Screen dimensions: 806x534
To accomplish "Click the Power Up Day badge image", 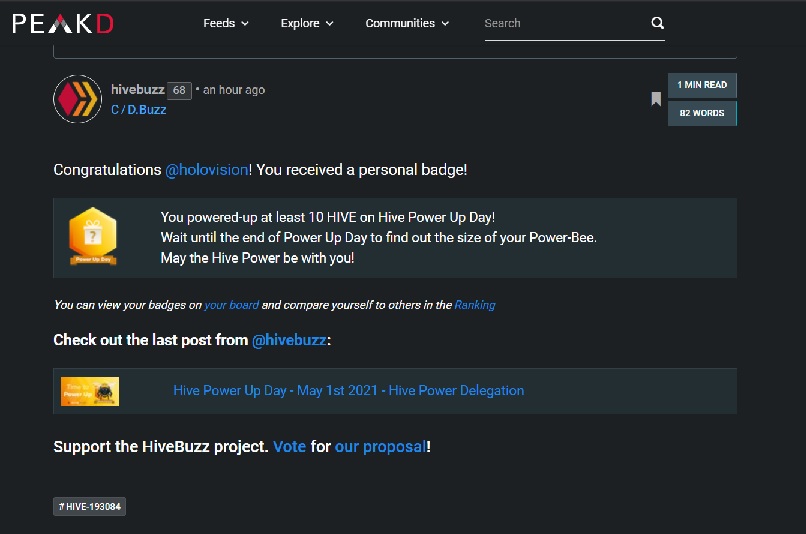I will click(x=93, y=236).
